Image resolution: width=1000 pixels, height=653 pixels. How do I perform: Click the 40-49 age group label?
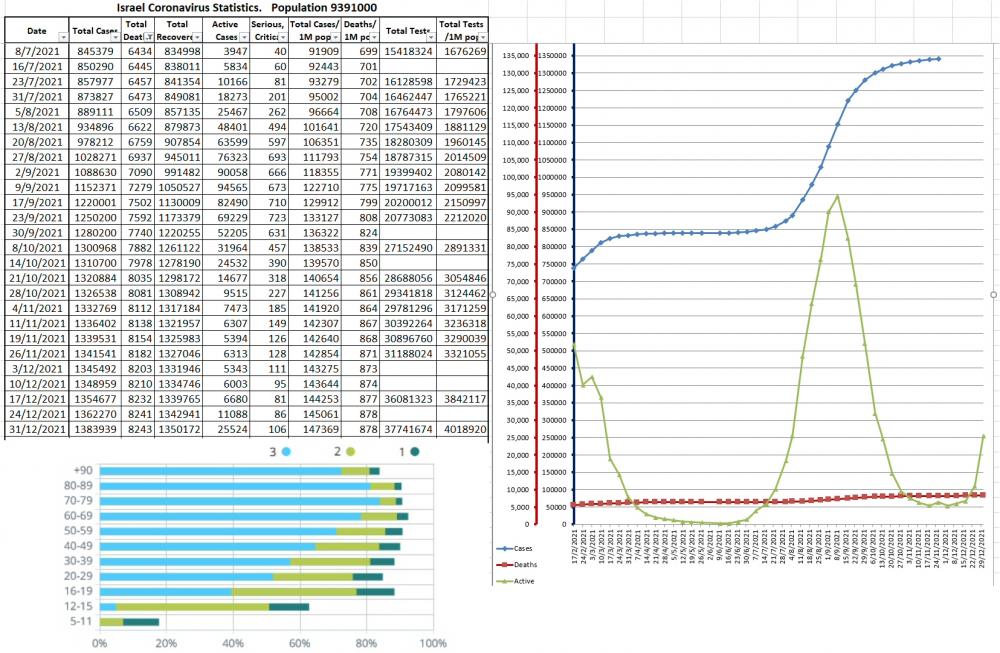[78, 546]
